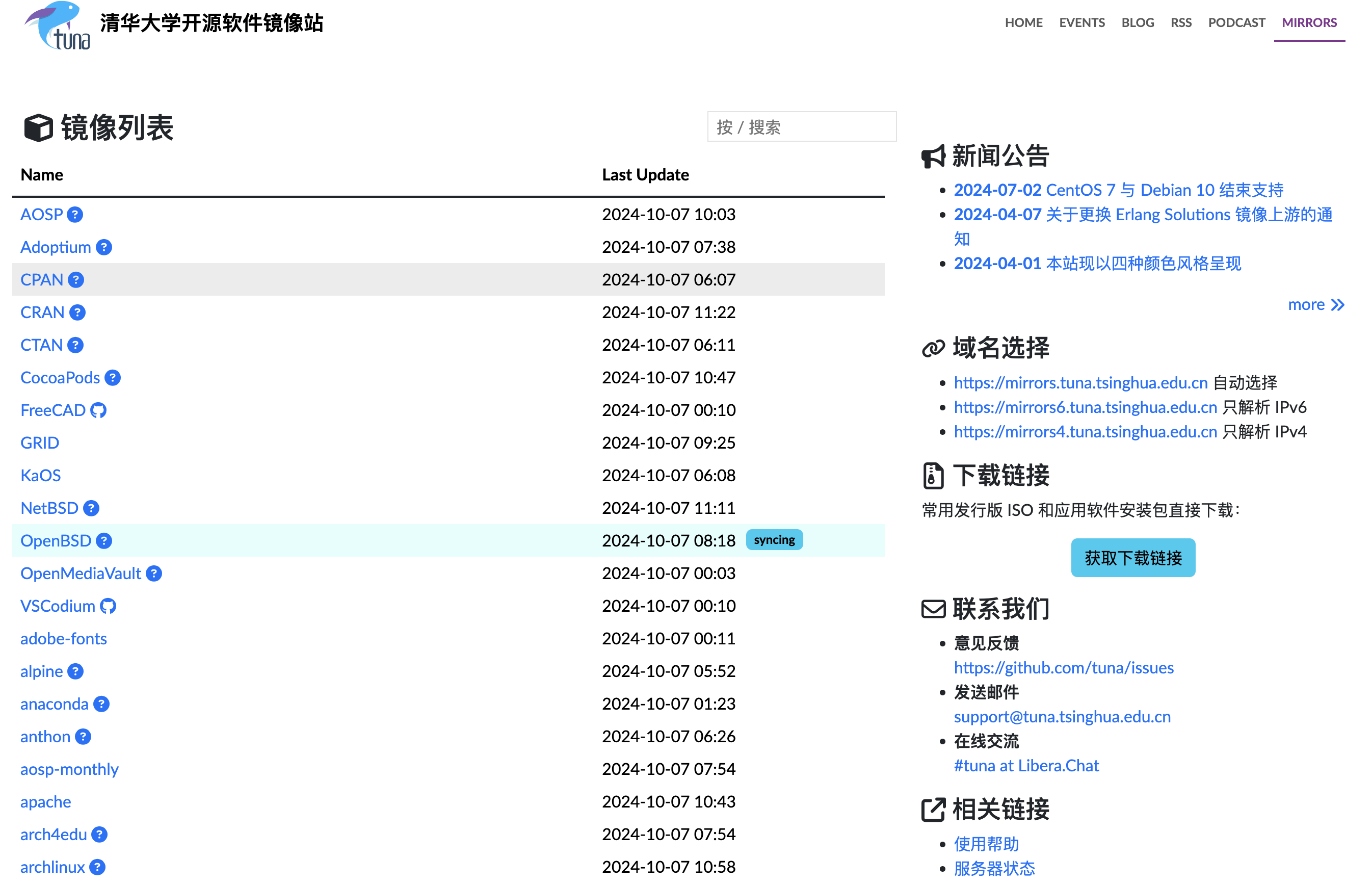This screenshot has width=1372, height=885.
Task: Open the alpine help icon
Action: pyautogui.click(x=75, y=671)
